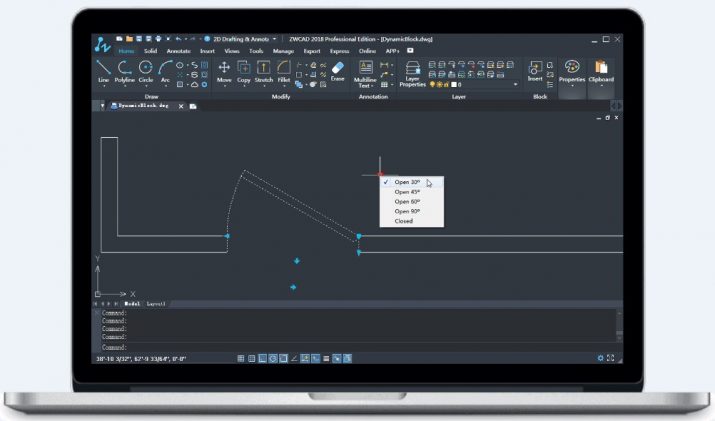Toggle grid display in status bar
715x421 pixels.
[251, 358]
